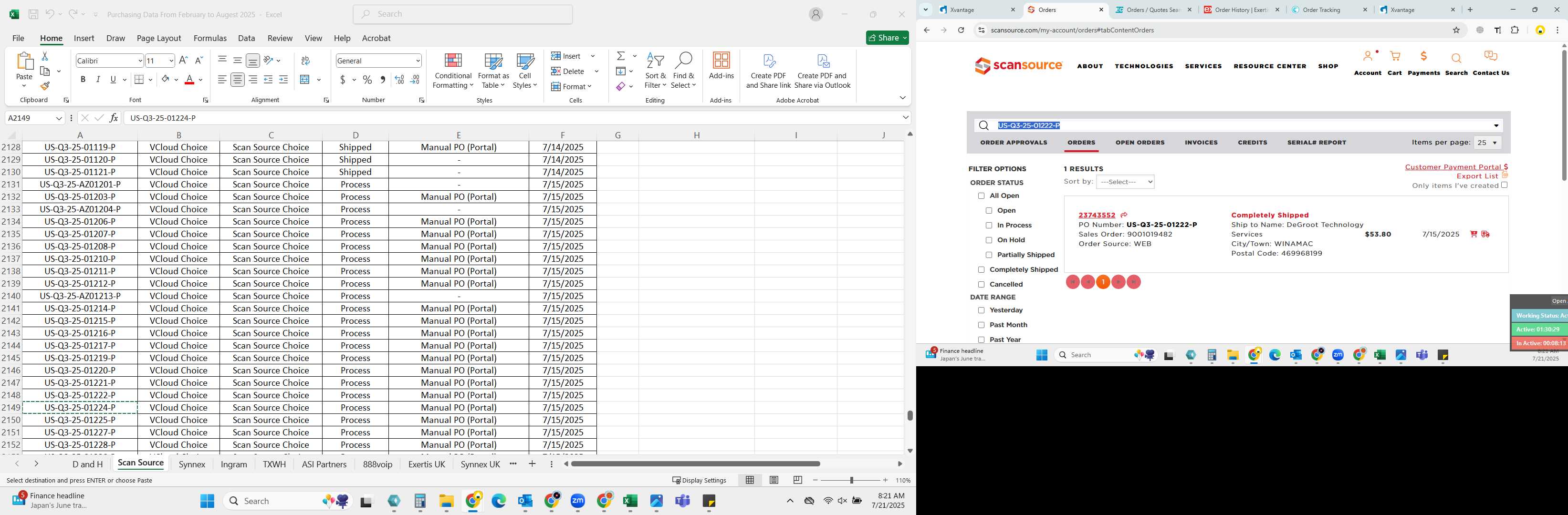Image resolution: width=1568 pixels, height=515 pixels.
Task: Open Add-ins button
Action: coord(721,66)
